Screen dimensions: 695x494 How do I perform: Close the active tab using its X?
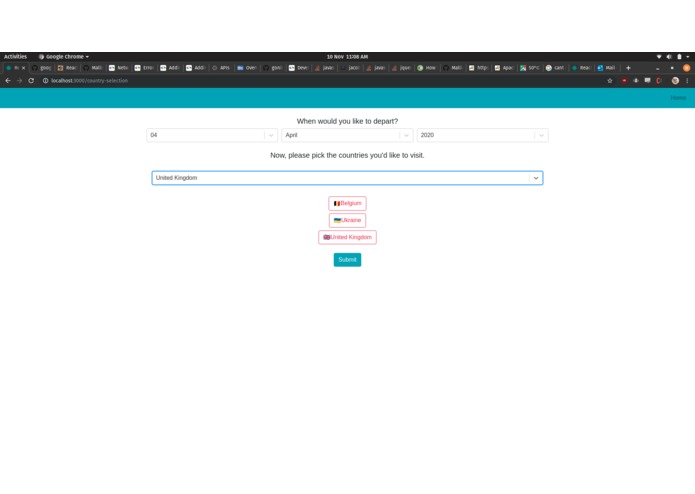[23, 68]
